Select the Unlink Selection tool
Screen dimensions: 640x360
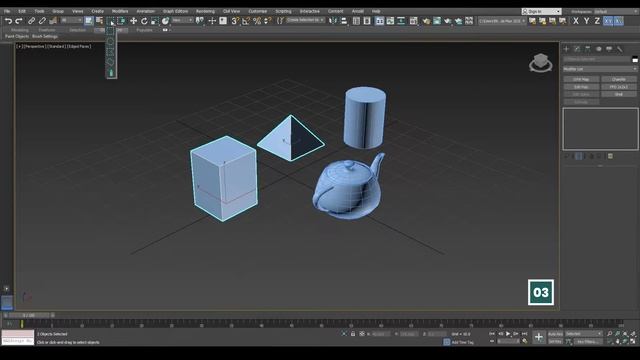pyautogui.click(x=42, y=21)
